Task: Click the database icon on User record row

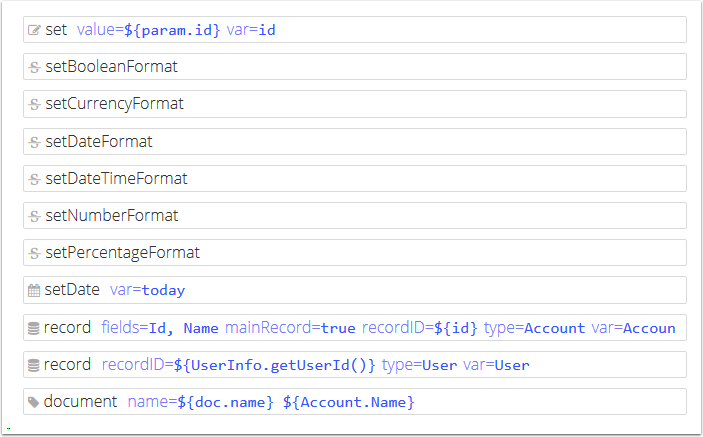Action: tap(34, 365)
